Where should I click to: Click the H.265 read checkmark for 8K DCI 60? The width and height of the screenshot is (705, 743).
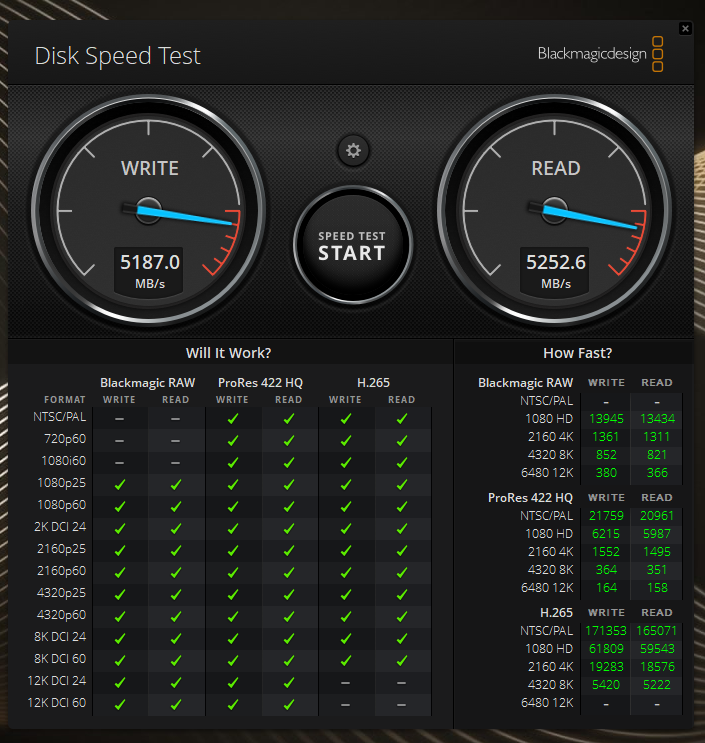[402, 661]
